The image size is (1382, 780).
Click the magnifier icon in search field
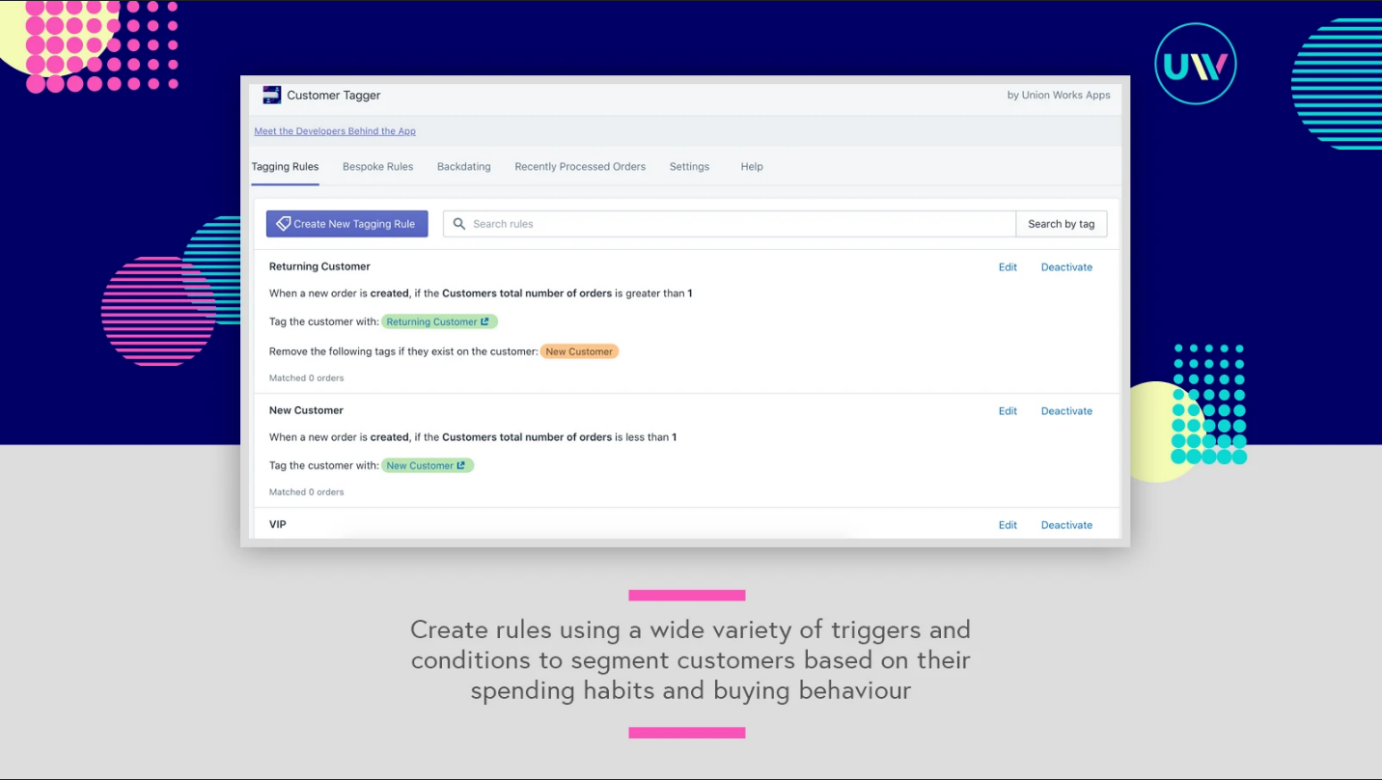click(x=459, y=224)
